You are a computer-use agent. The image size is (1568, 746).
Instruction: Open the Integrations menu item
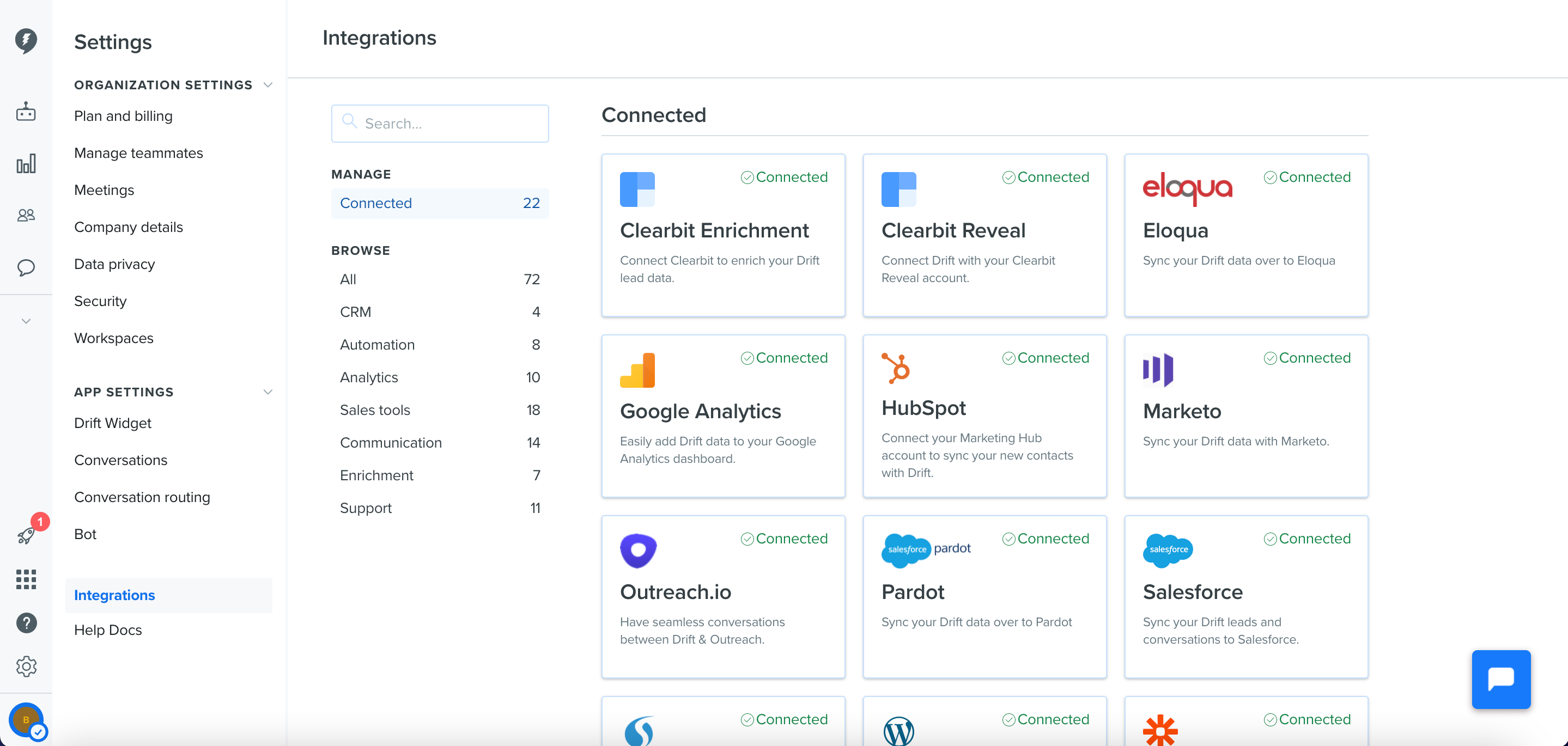[x=168, y=595]
